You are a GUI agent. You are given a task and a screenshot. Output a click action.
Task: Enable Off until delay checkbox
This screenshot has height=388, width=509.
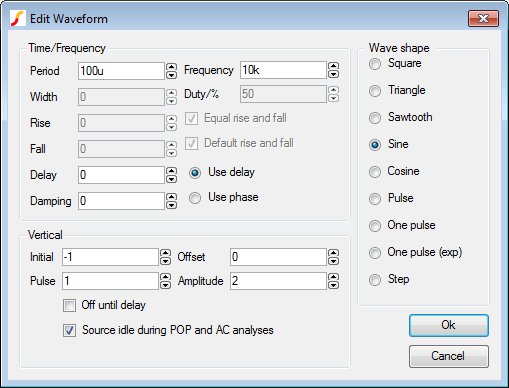[69, 305]
